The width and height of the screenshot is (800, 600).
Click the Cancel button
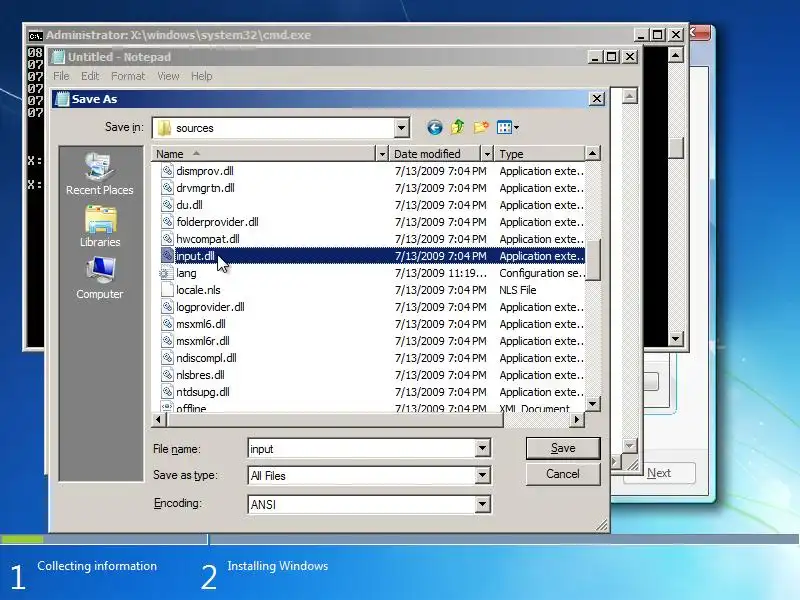click(x=563, y=474)
